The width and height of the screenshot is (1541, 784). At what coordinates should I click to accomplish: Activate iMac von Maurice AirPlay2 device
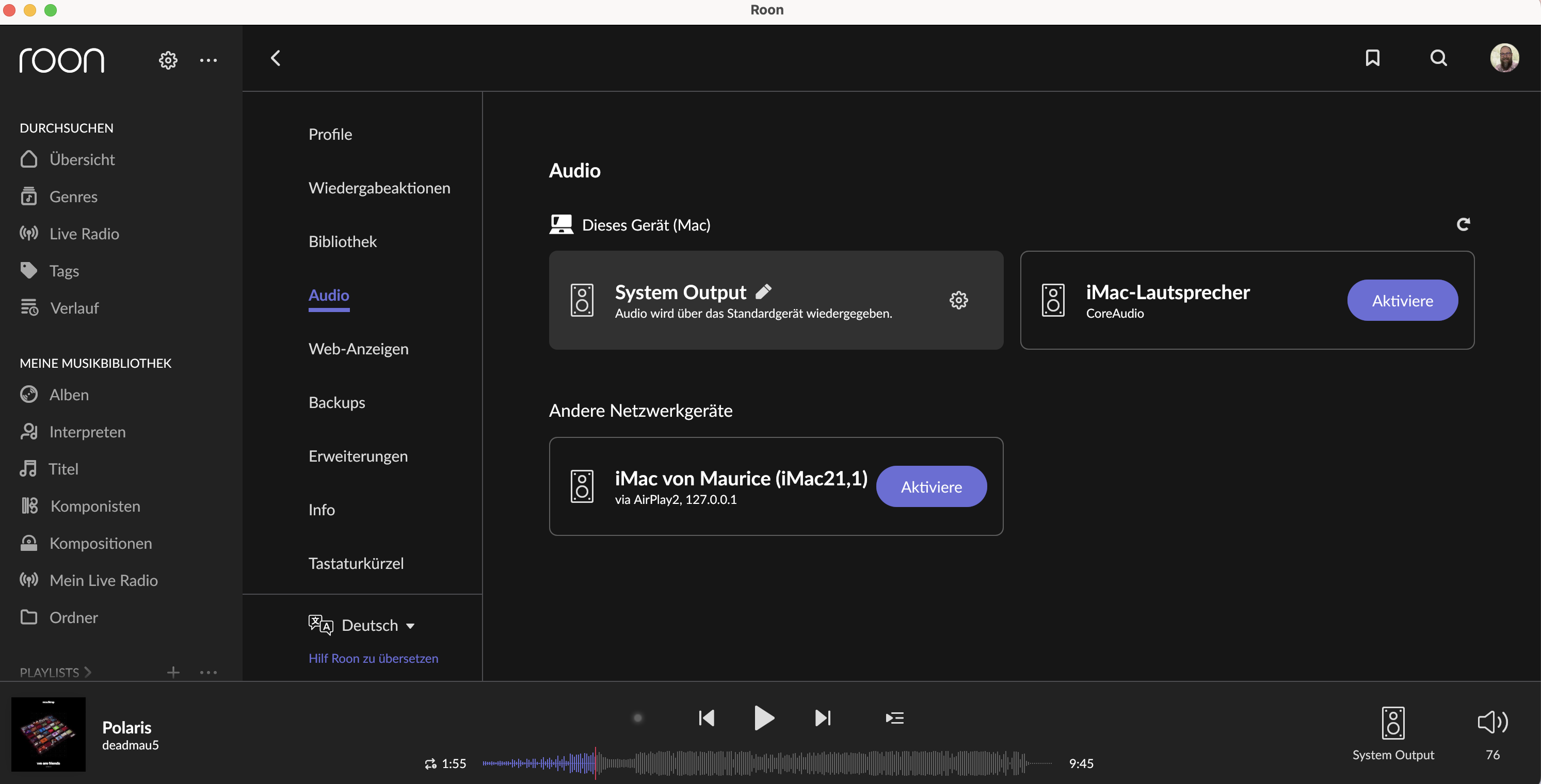932,486
